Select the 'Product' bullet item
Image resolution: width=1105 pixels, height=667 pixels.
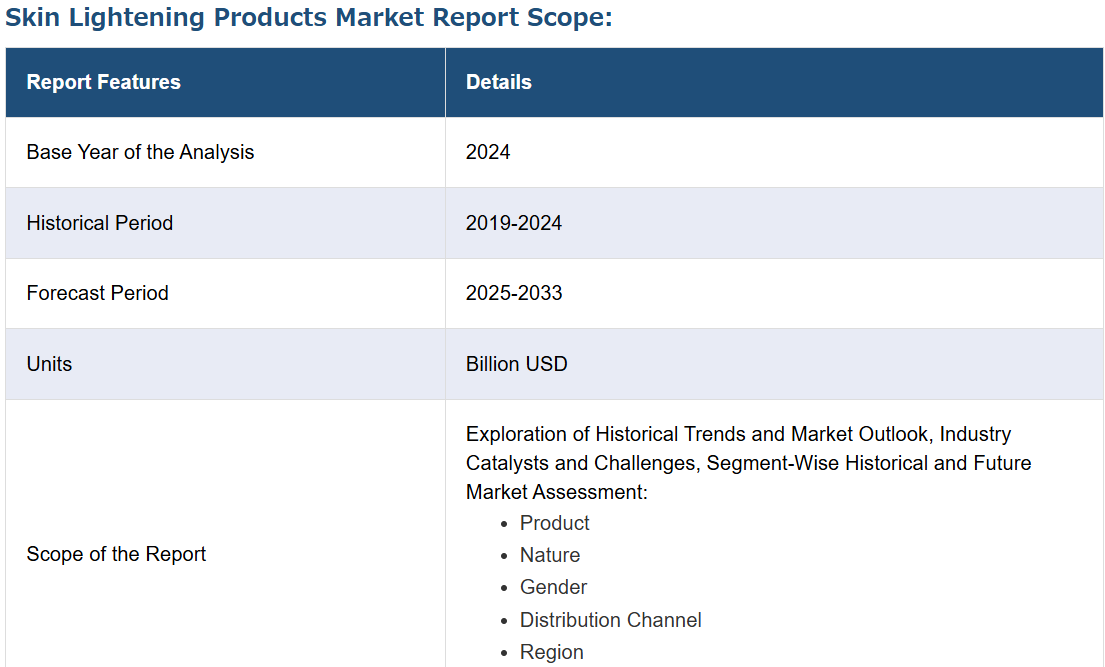pos(555,523)
